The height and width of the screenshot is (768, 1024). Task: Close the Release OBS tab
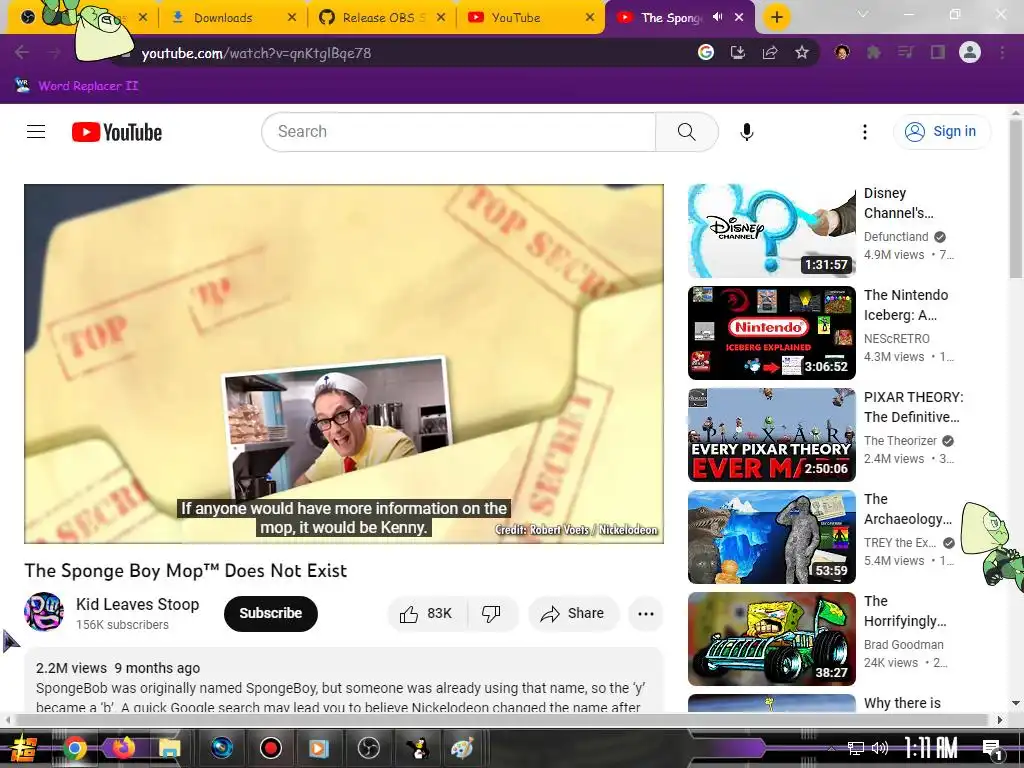[x=441, y=18]
